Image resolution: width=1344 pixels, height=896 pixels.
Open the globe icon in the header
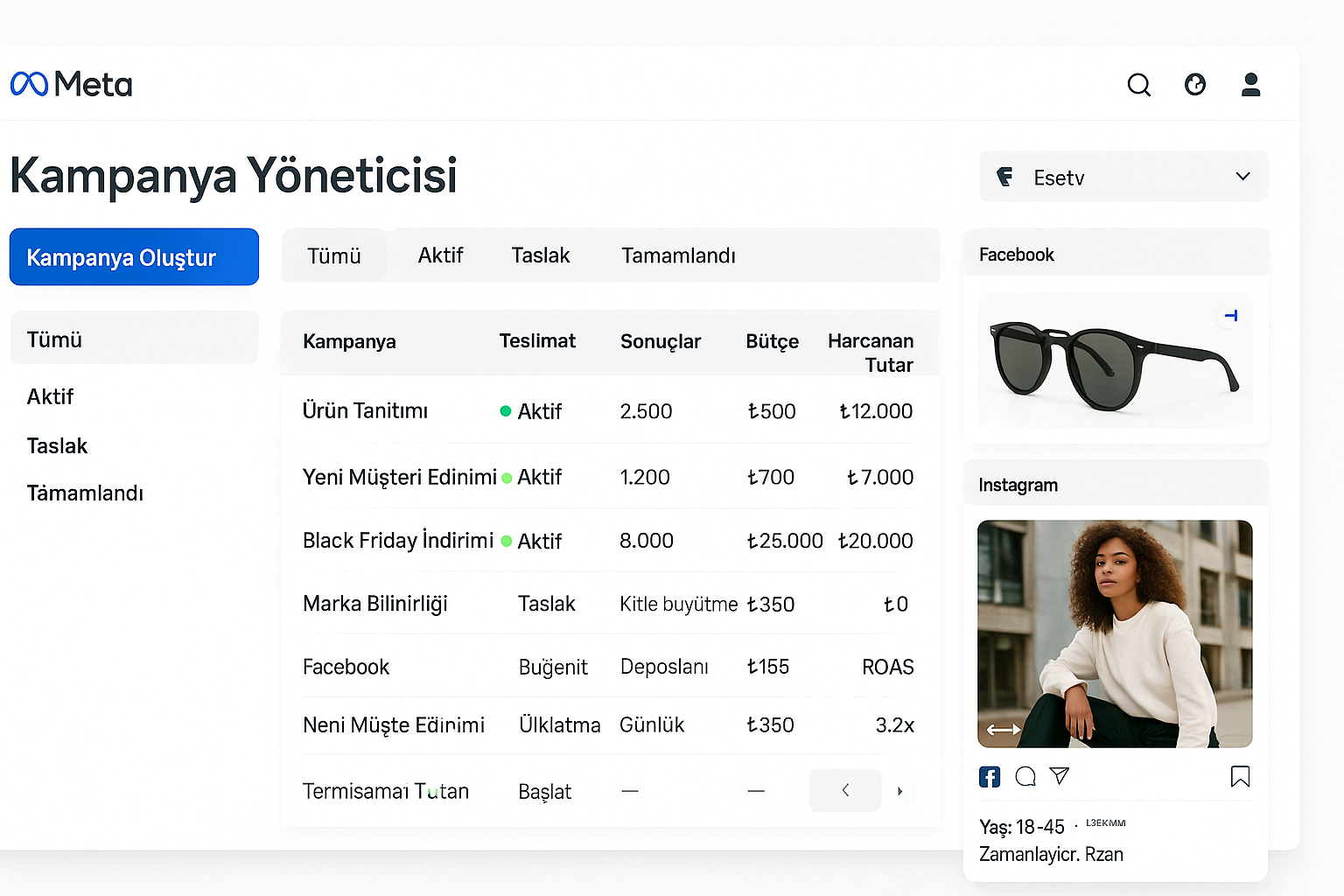pos(1194,85)
